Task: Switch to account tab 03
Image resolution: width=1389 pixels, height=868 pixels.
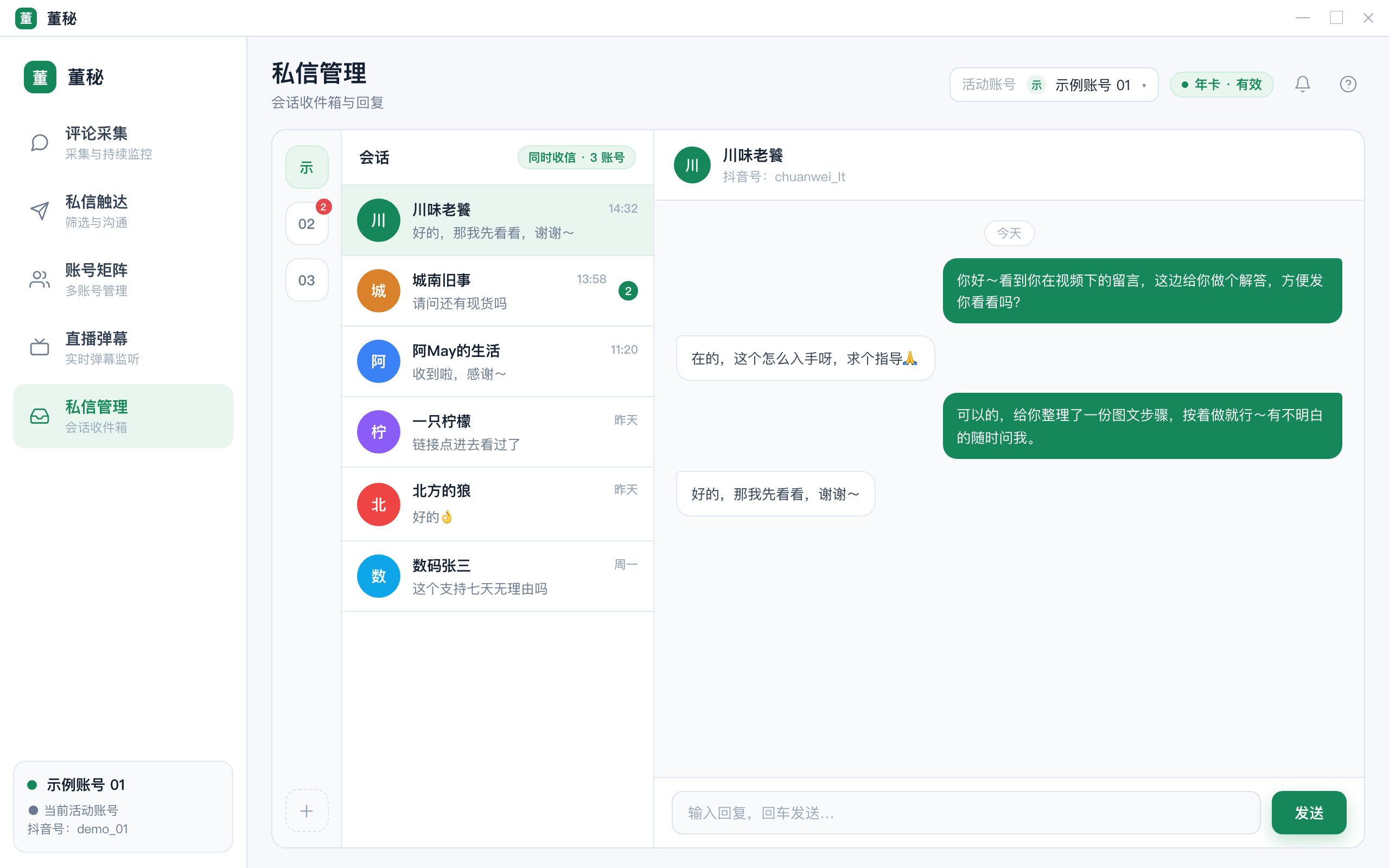Action: tap(307, 280)
